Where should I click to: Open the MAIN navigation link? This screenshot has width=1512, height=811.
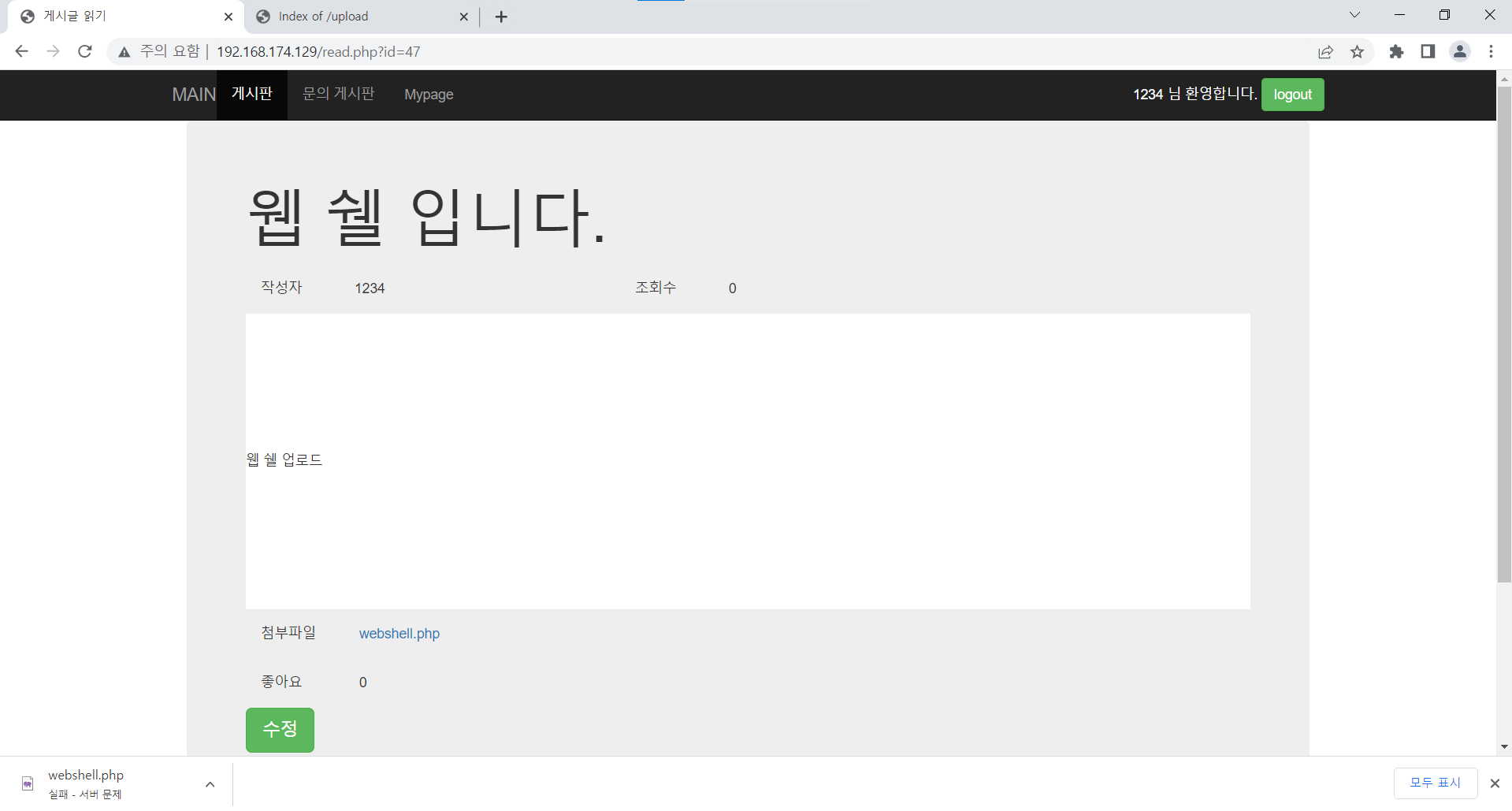[x=194, y=95]
